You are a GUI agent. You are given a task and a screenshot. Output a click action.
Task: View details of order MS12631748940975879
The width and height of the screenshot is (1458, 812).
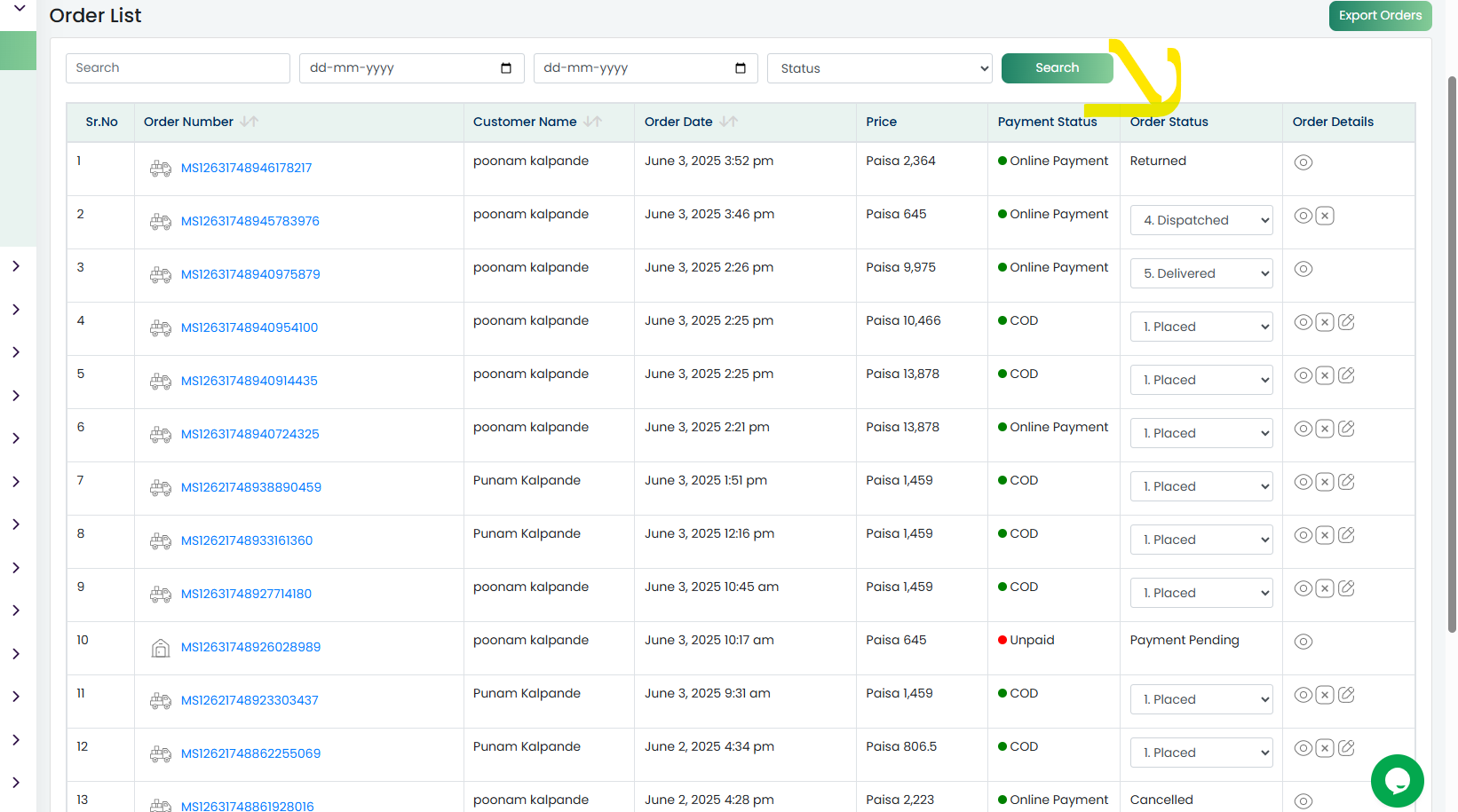click(1303, 269)
